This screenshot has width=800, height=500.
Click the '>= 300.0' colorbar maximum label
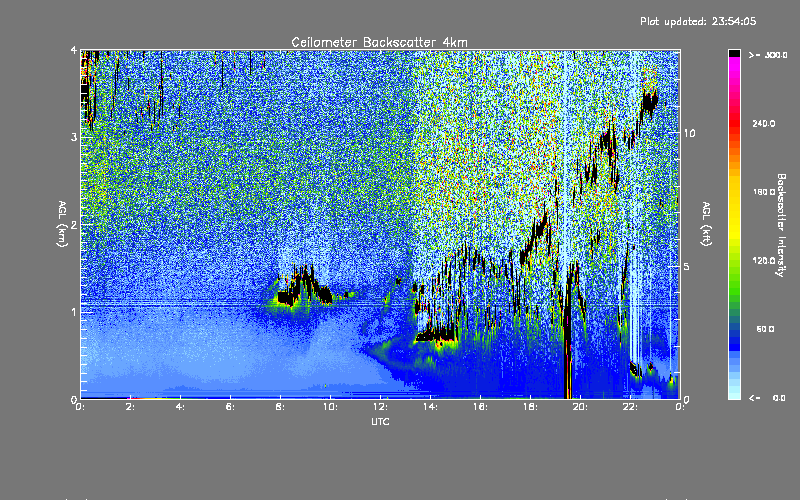point(768,55)
